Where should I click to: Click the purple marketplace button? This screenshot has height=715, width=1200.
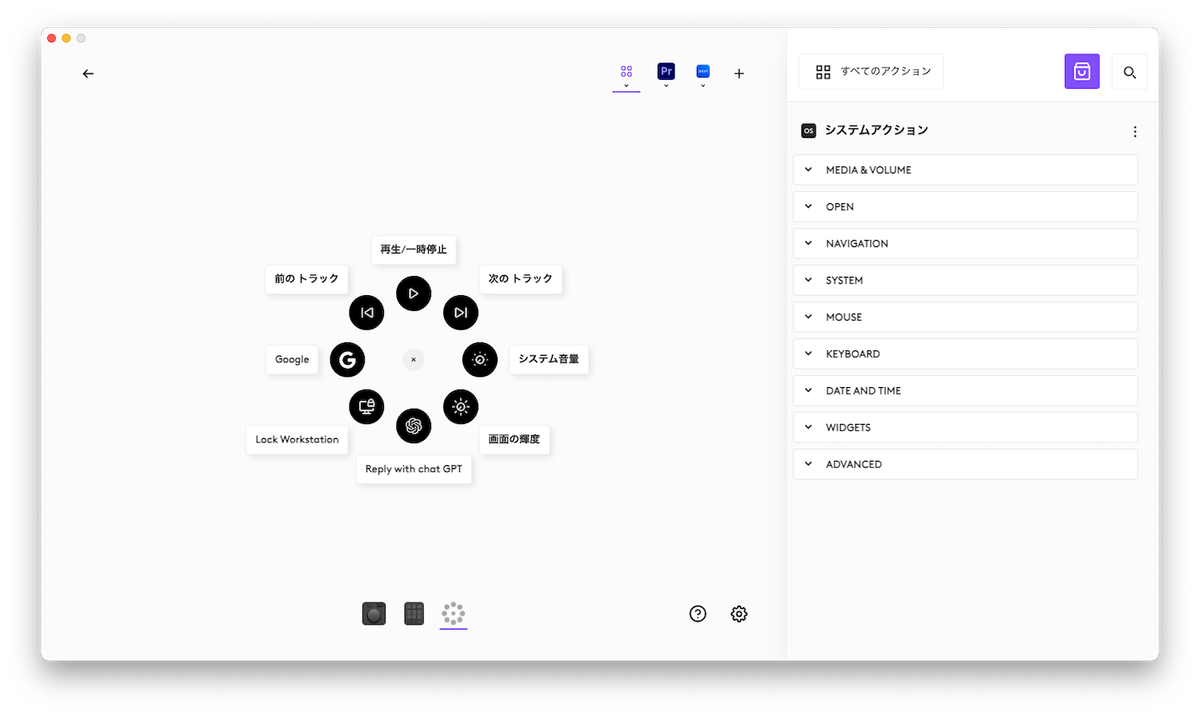point(1081,71)
